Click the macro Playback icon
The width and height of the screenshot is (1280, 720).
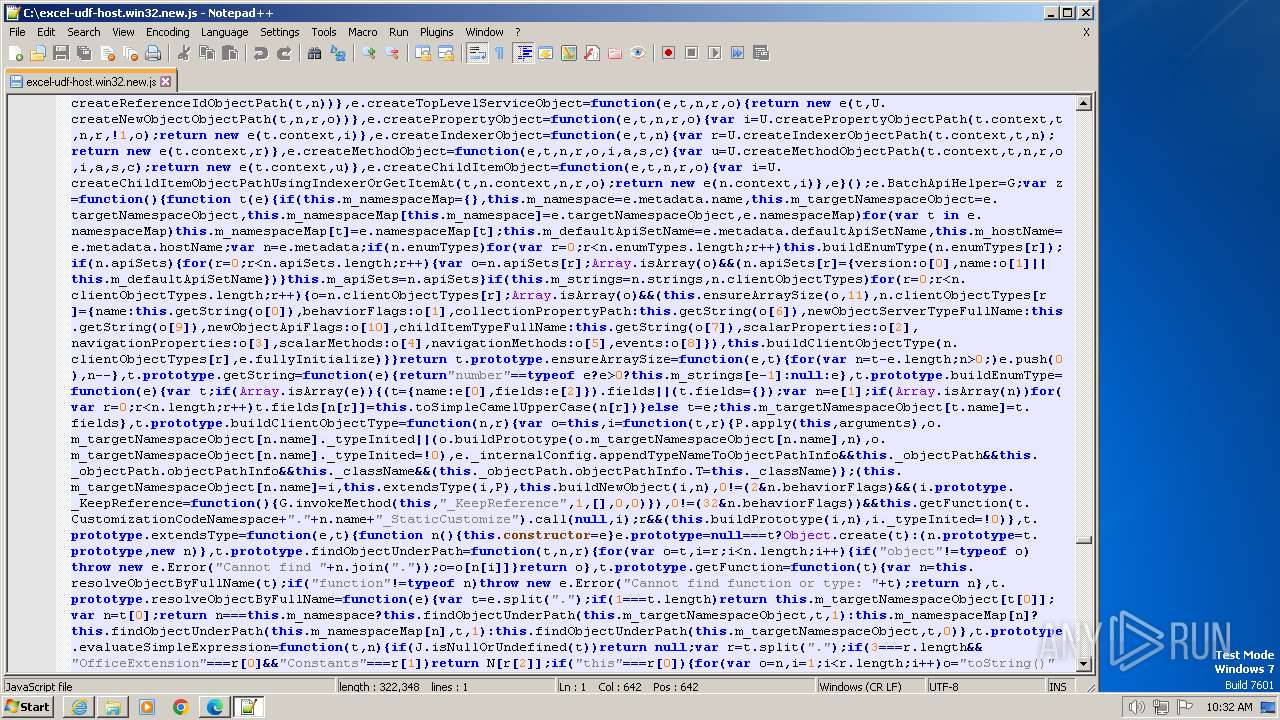pyautogui.click(x=714, y=53)
